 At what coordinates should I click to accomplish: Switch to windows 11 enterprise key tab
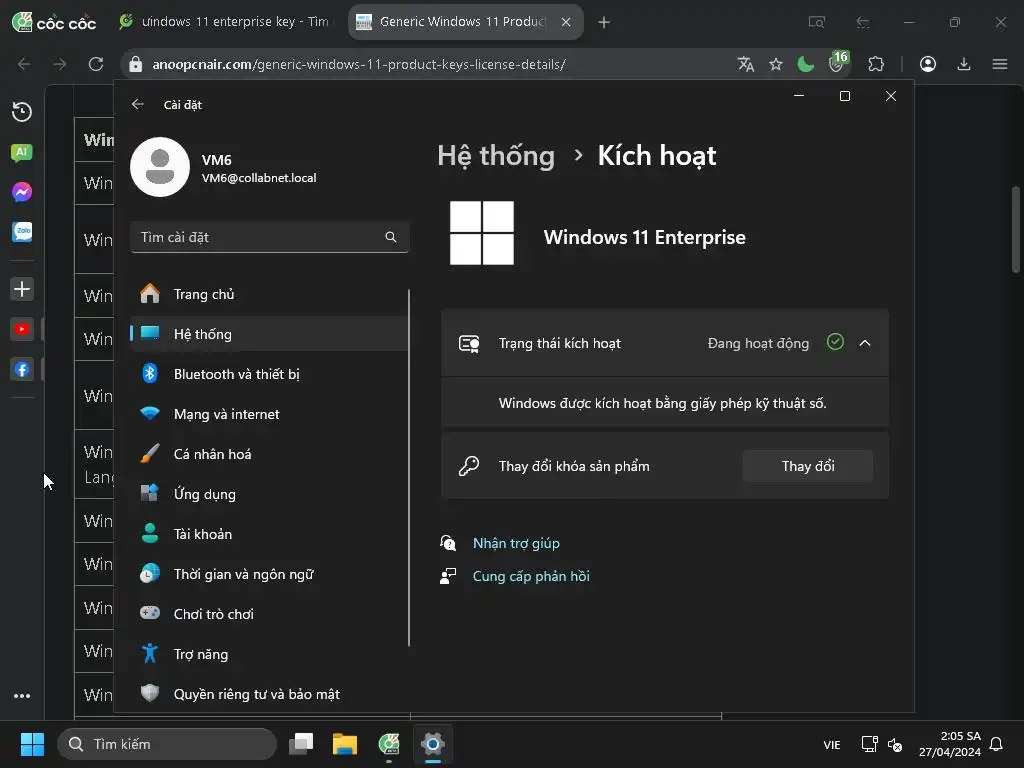[225, 22]
